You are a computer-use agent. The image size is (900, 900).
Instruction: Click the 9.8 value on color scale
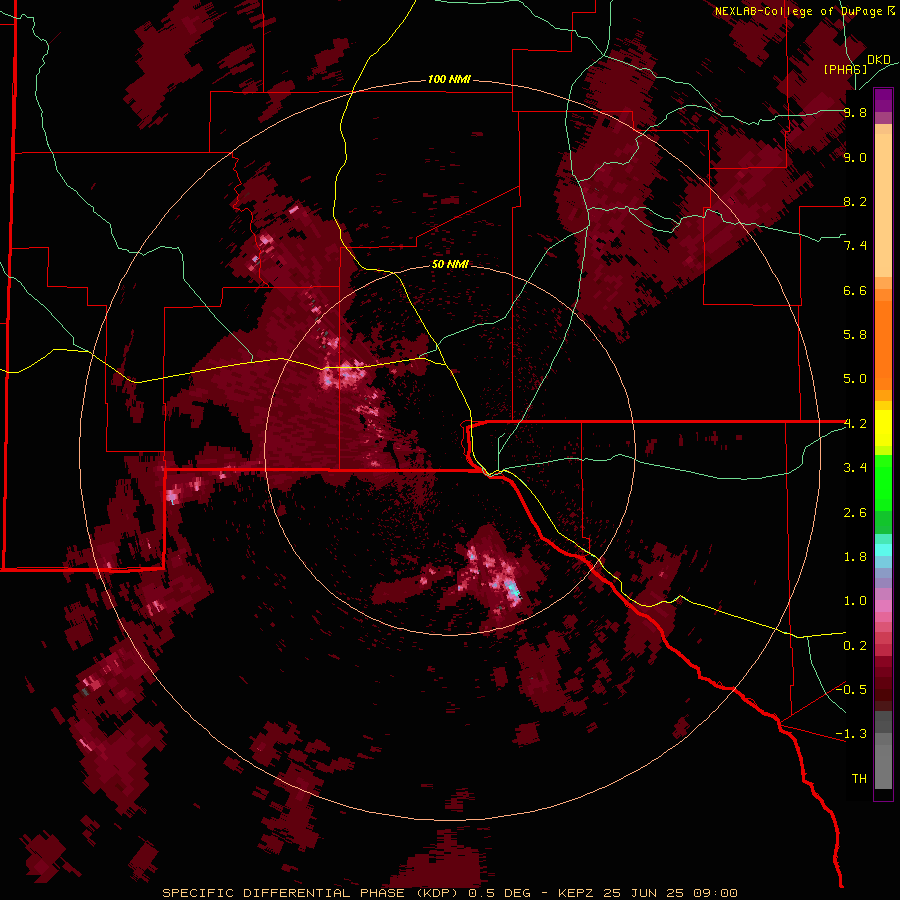pos(855,112)
